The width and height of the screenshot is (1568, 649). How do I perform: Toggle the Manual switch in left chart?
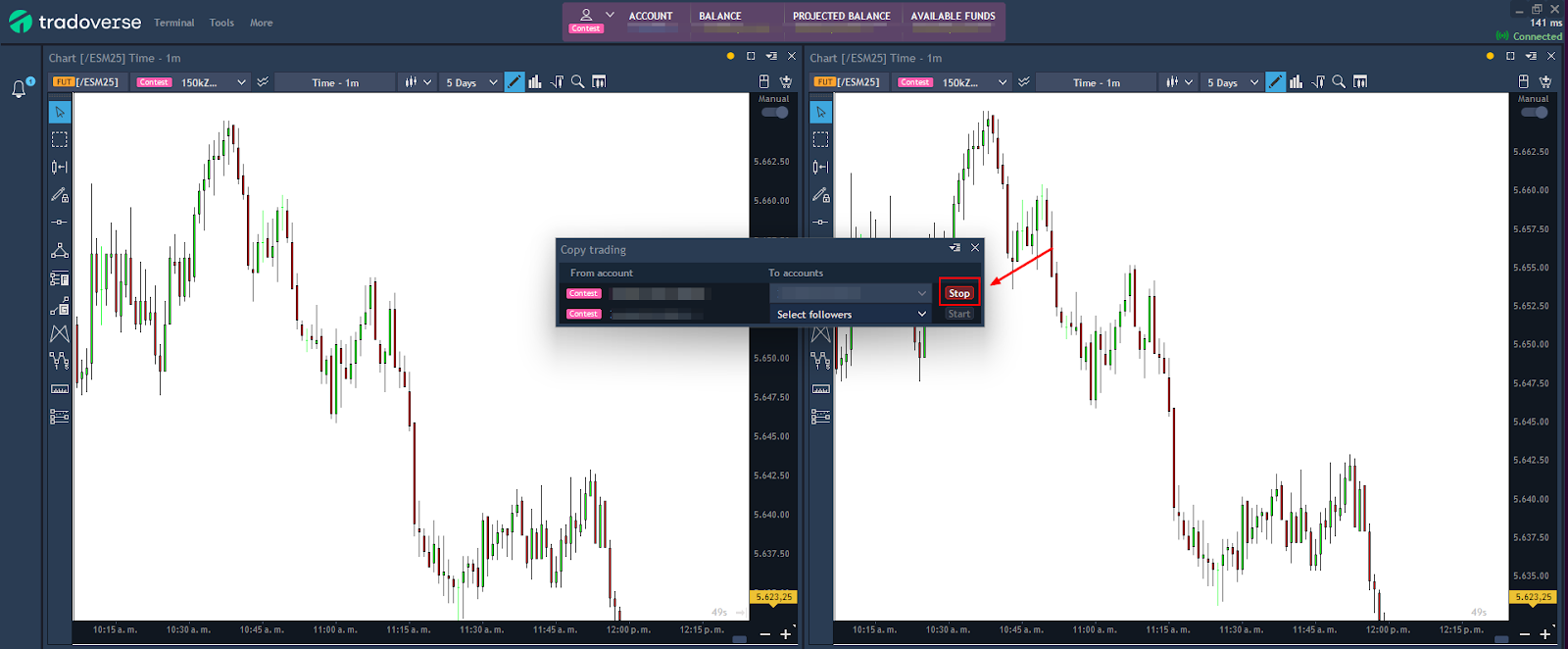coord(774,112)
